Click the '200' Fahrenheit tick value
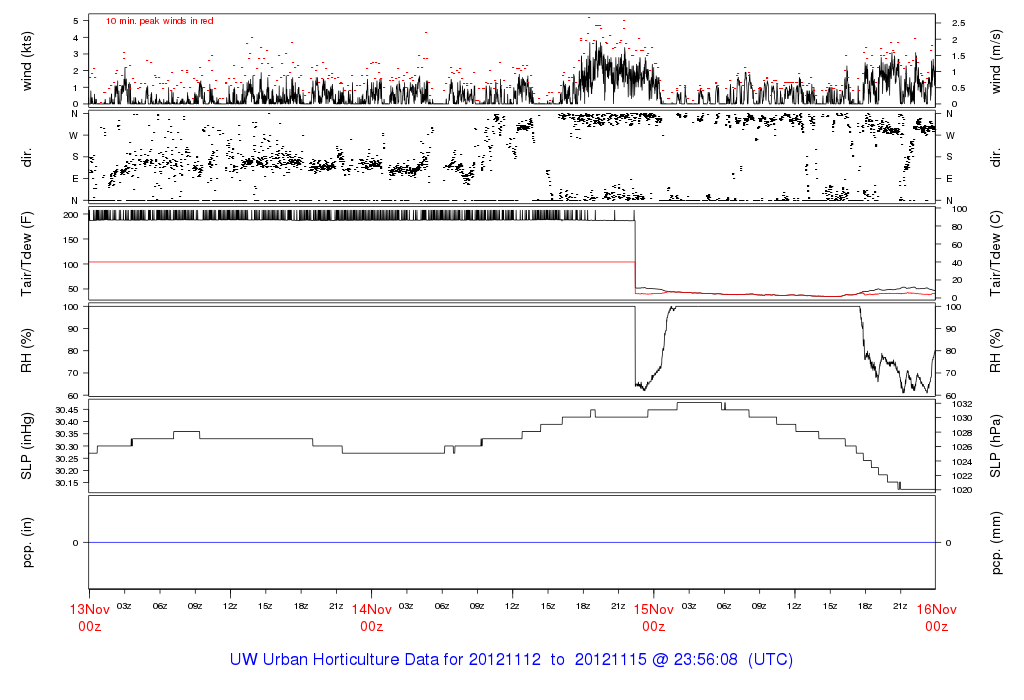Screen dimensions: 1024x700 (71, 215)
